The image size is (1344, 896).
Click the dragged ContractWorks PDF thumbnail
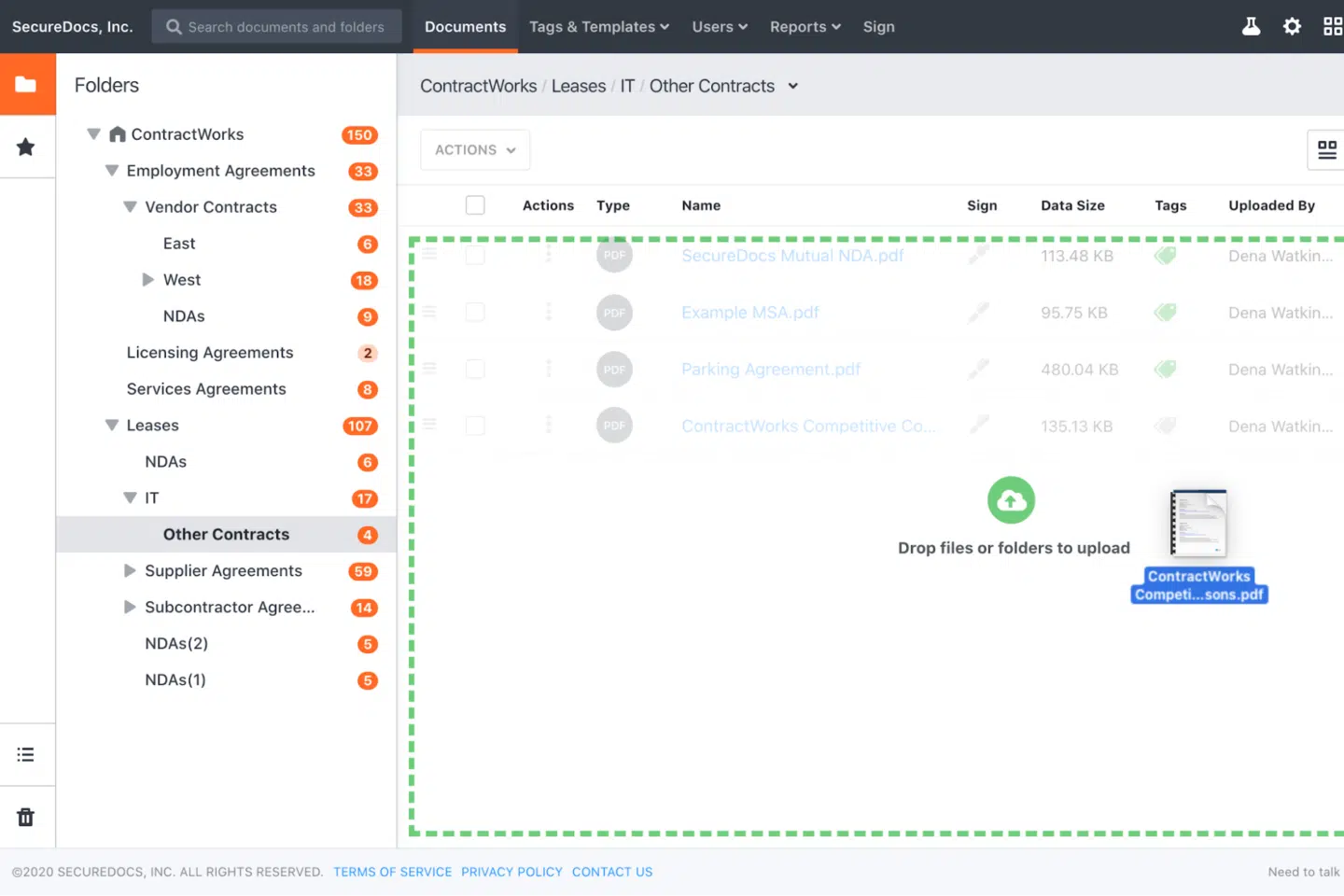tap(1198, 523)
